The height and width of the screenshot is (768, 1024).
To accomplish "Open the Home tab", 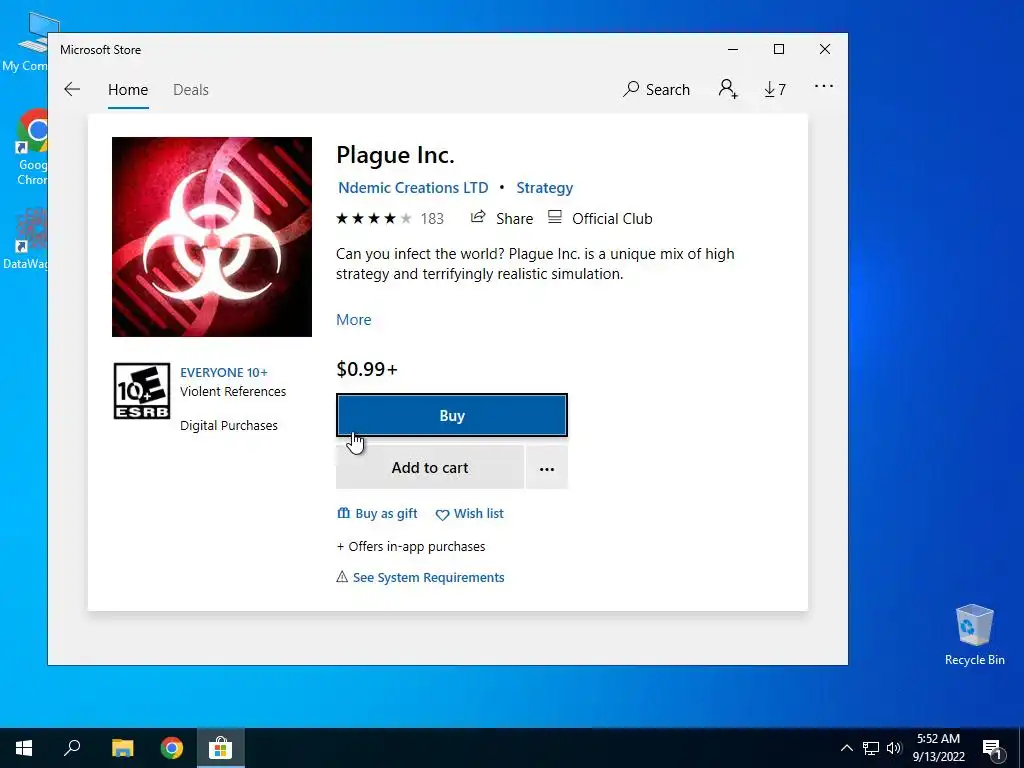I will [x=128, y=89].
